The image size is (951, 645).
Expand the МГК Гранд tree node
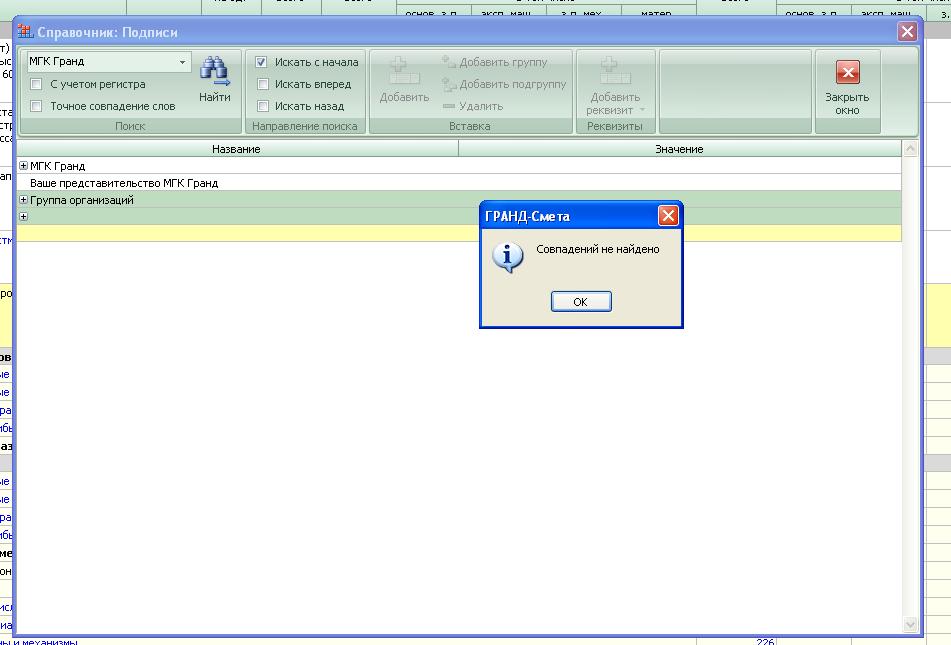coord(24,166)
